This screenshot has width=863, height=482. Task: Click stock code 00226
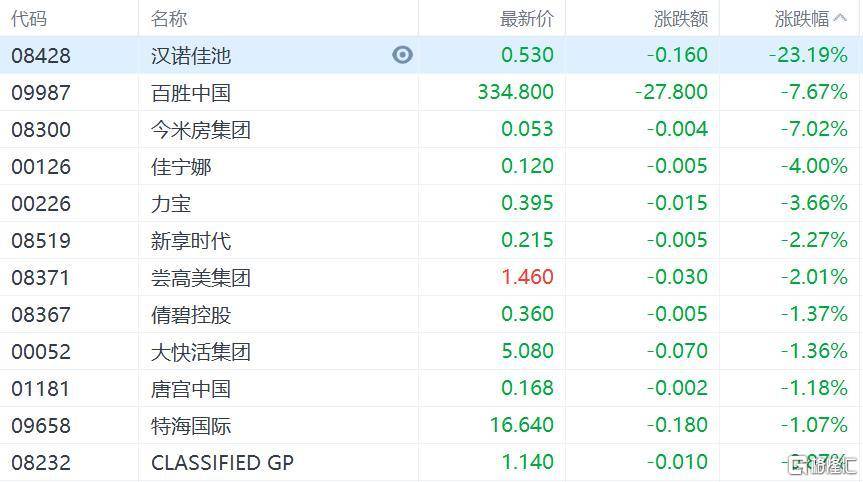(x=41, y=203)
